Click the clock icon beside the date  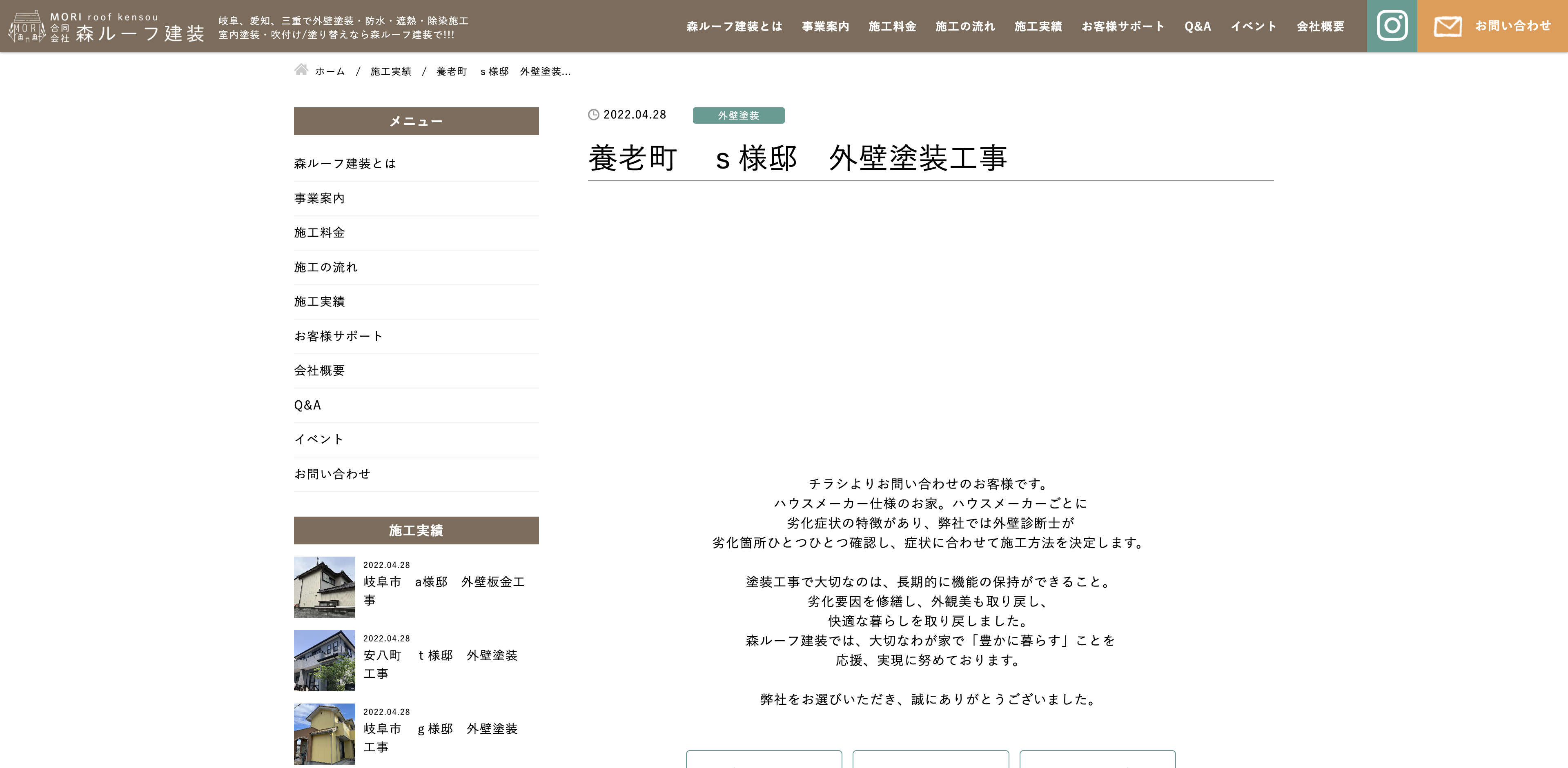593,114
